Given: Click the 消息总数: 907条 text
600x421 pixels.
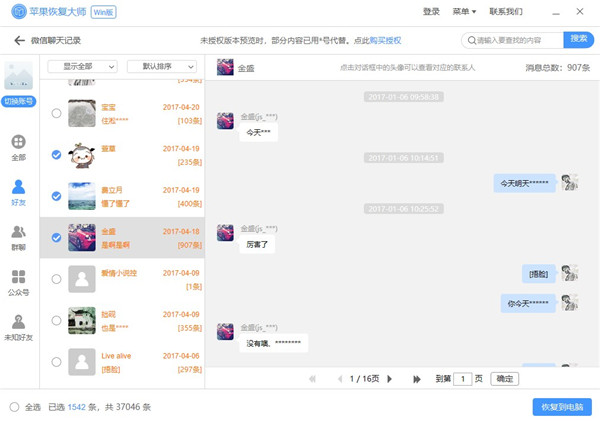Looking at the screenshot, I should click(558, 68).
